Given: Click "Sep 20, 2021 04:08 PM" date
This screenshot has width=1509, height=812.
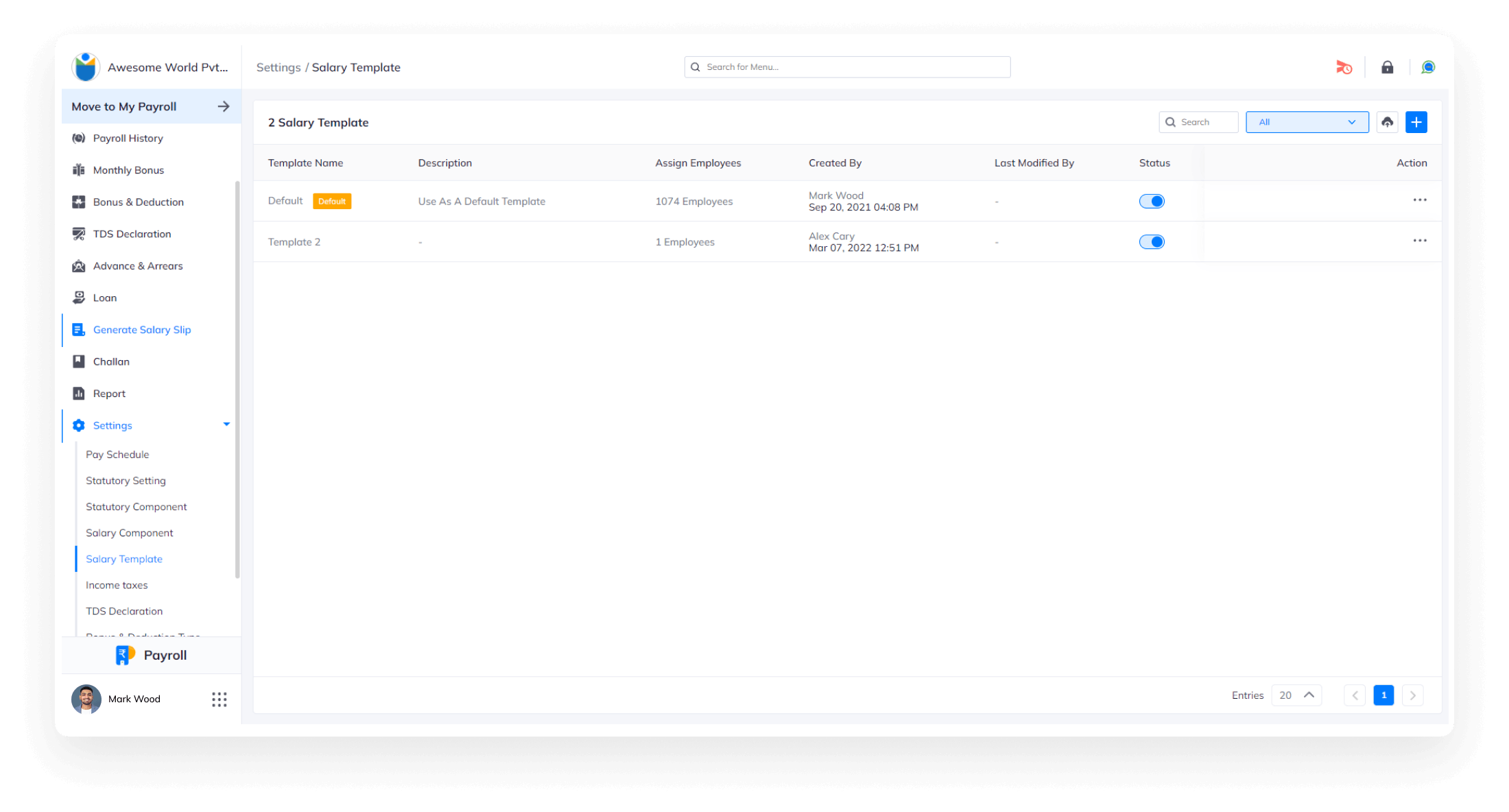Looking at the screenshot, I should [864, 207].
